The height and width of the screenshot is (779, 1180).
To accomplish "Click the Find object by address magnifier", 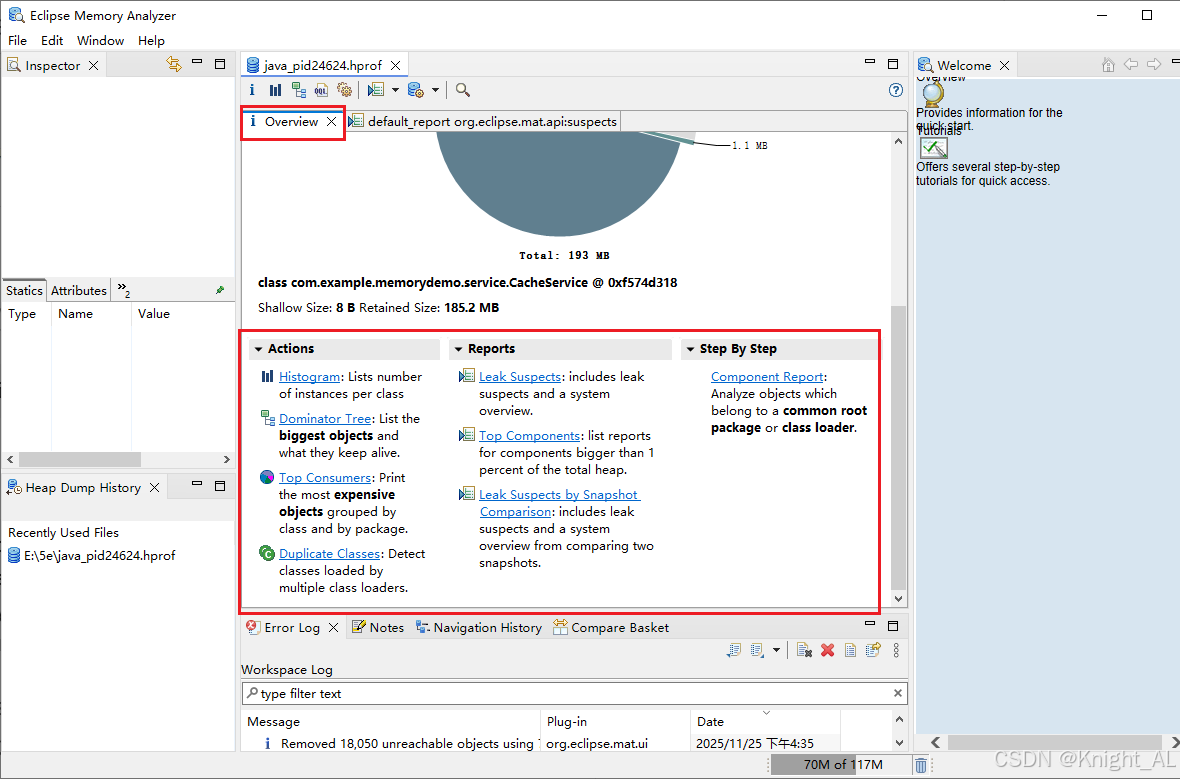I will tap(463, 90).
